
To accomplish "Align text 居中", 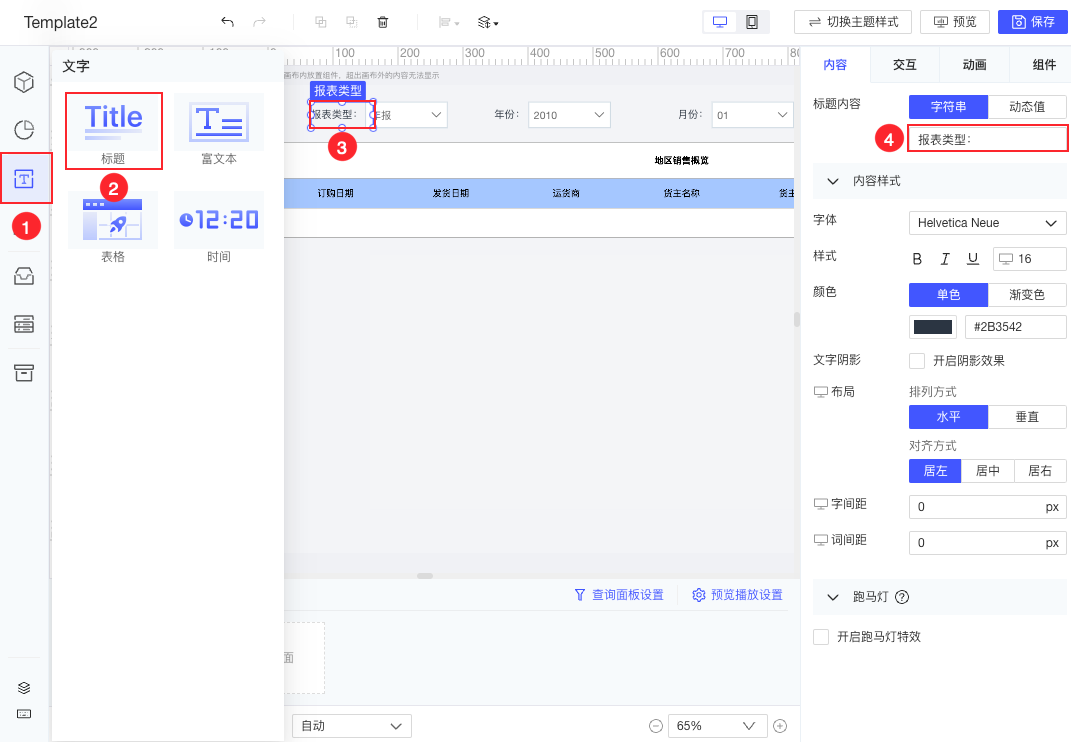I will coord(988,471).
